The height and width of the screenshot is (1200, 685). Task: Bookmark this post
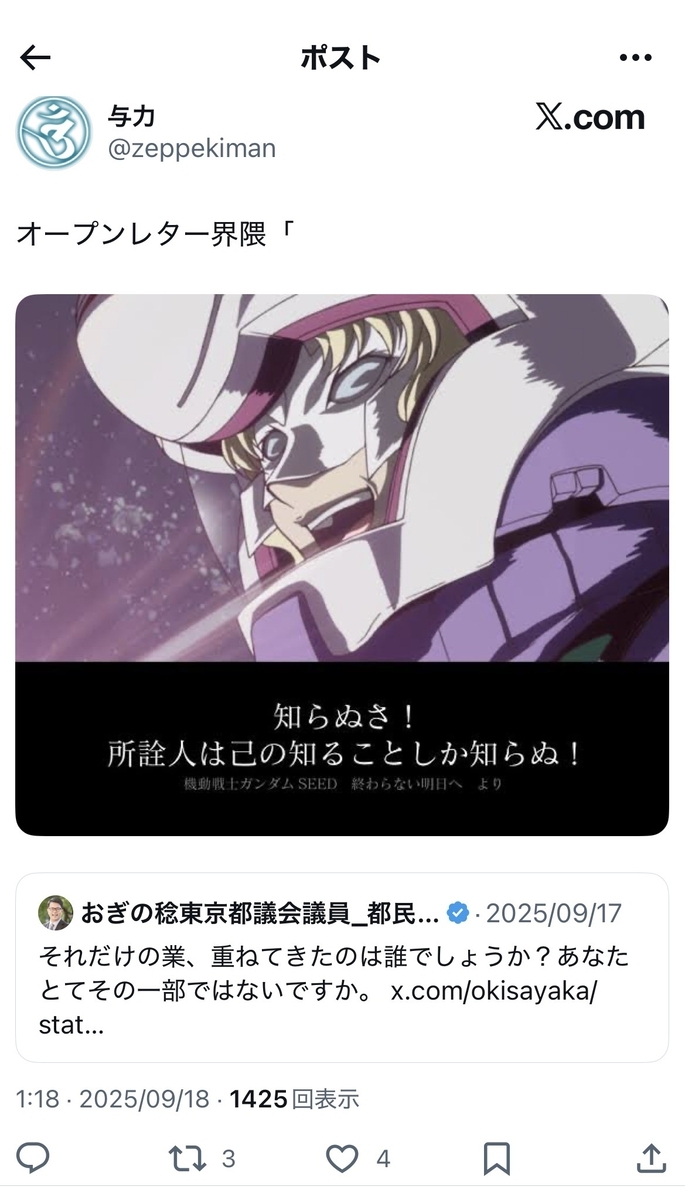[497, 1159]
